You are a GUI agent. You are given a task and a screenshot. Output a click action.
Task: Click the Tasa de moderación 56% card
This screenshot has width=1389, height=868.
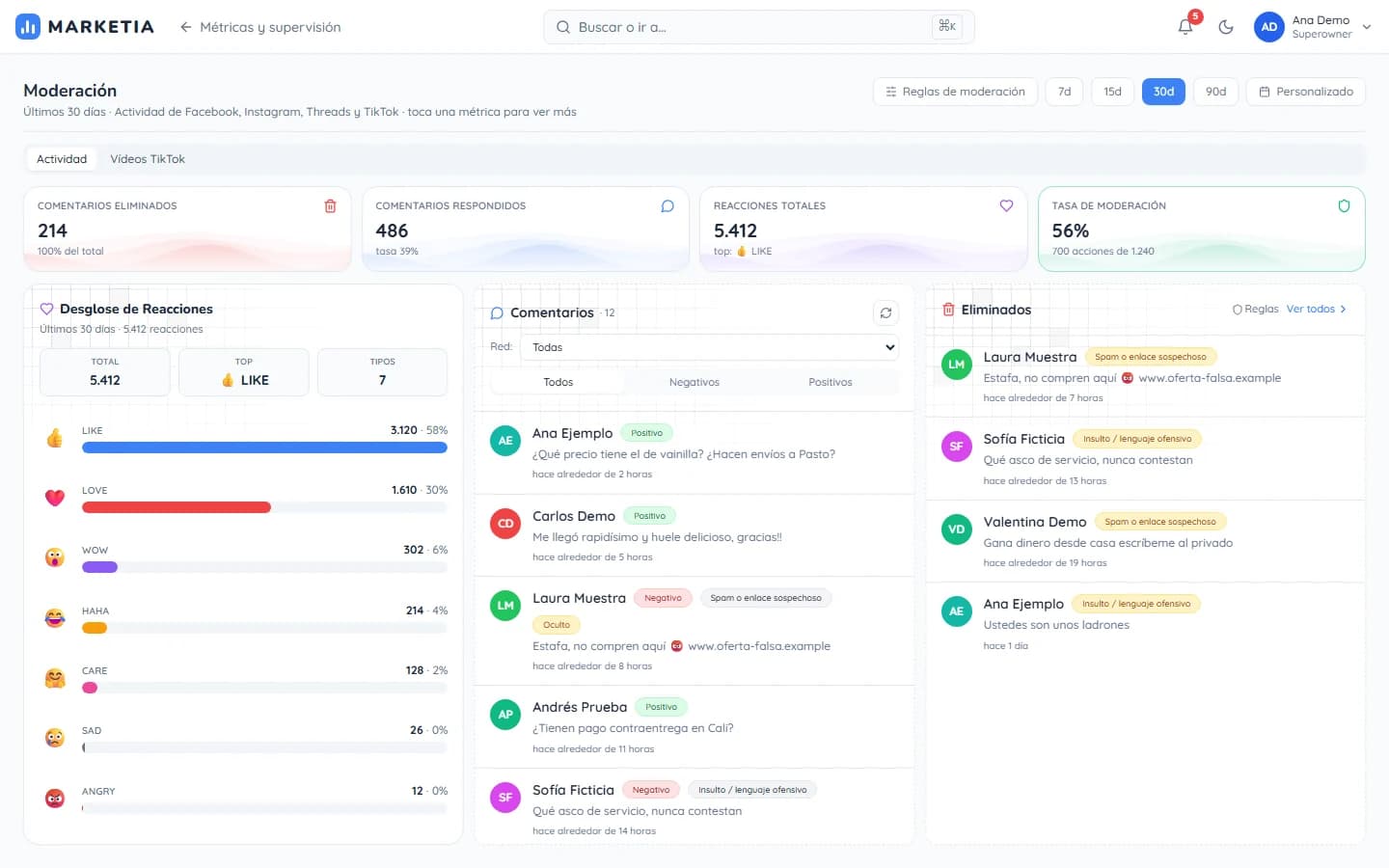tap(1202, 230)
